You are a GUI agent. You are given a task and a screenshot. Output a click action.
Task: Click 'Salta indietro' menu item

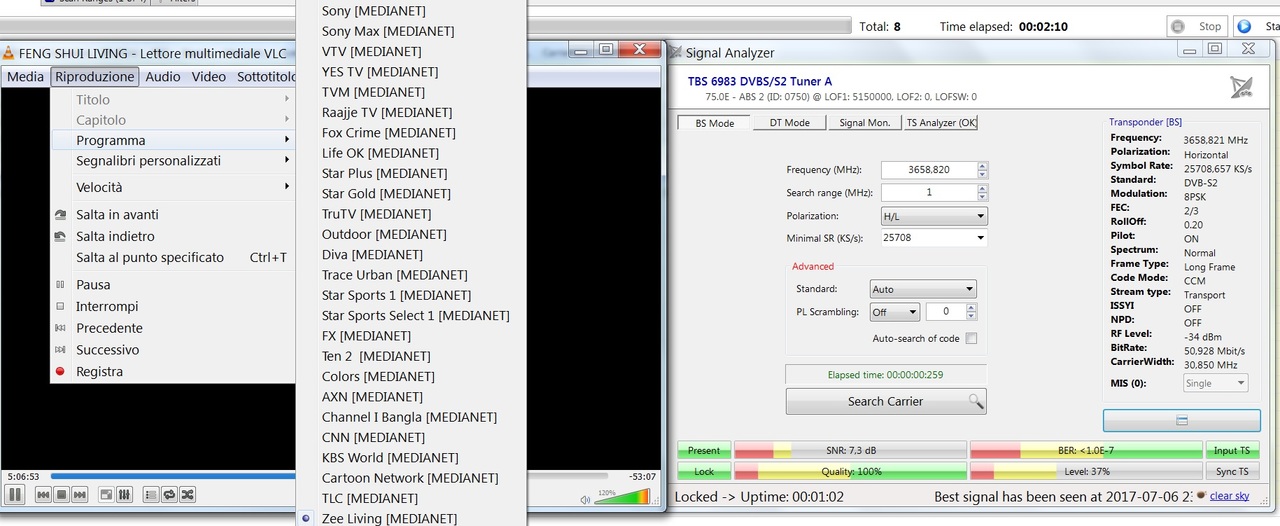point(172,237)
